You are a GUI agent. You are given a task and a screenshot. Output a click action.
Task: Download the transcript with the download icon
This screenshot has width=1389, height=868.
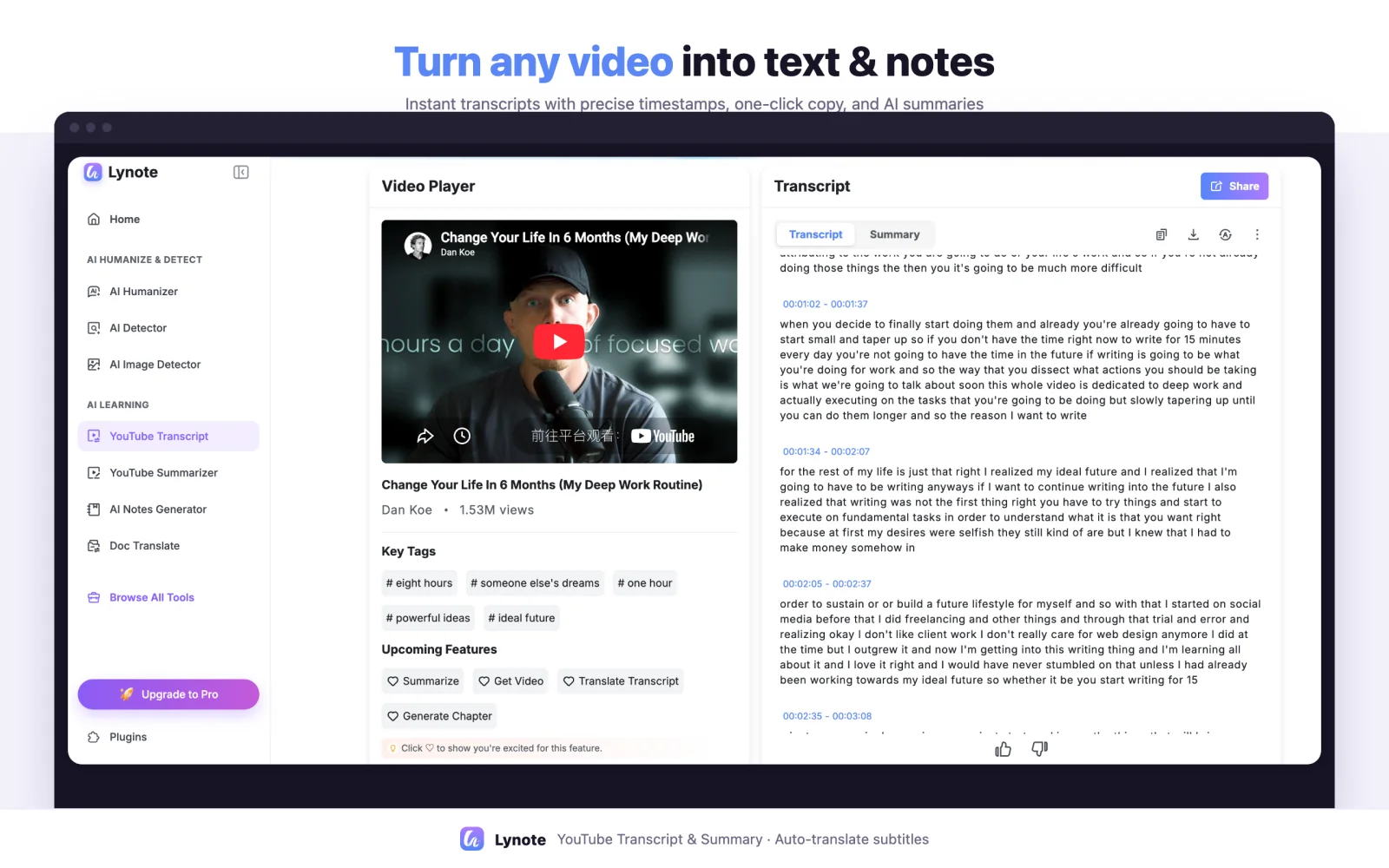click(x=1194, y=234)
